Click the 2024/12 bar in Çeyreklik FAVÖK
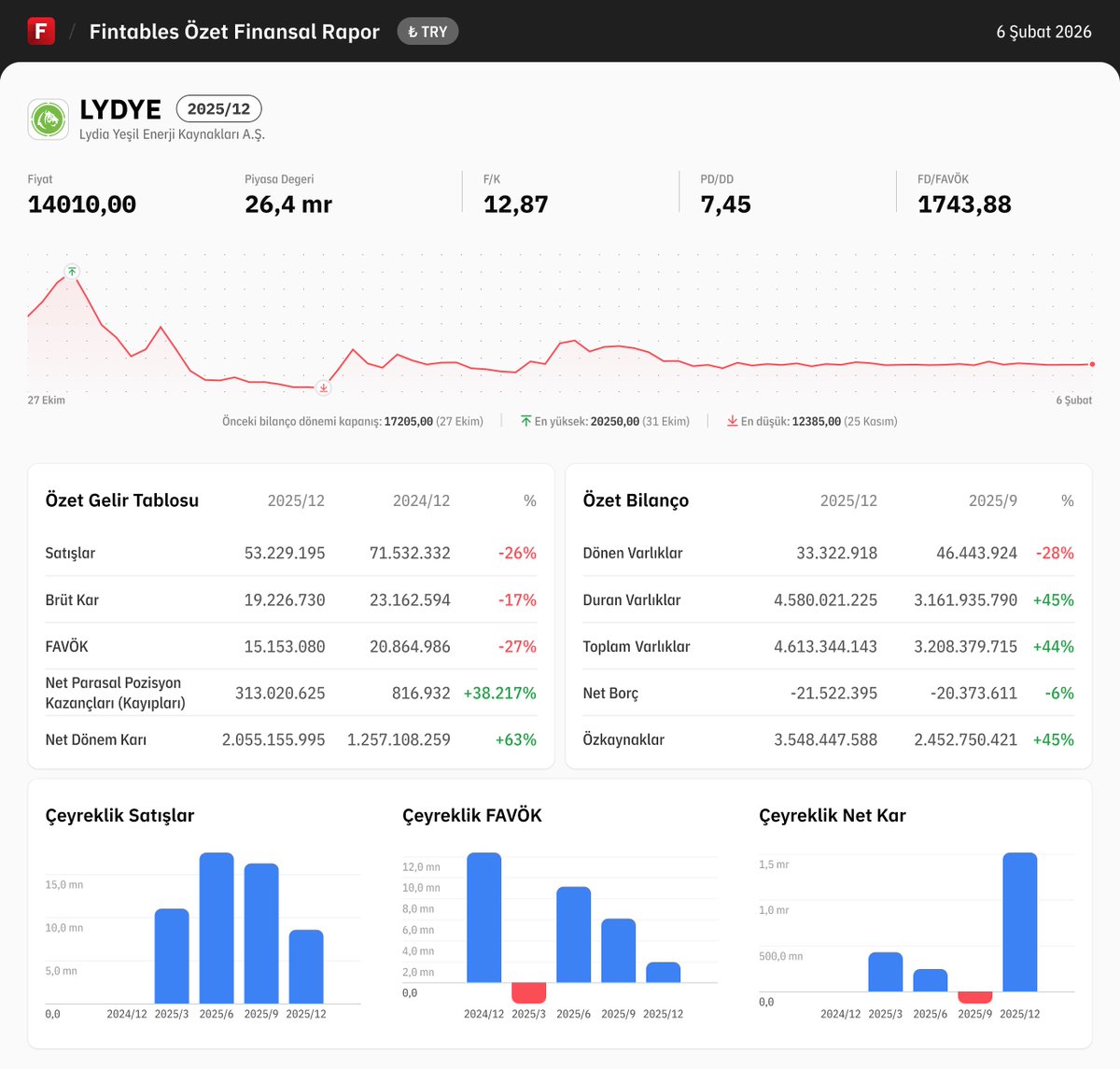 [x=484, y=918]
